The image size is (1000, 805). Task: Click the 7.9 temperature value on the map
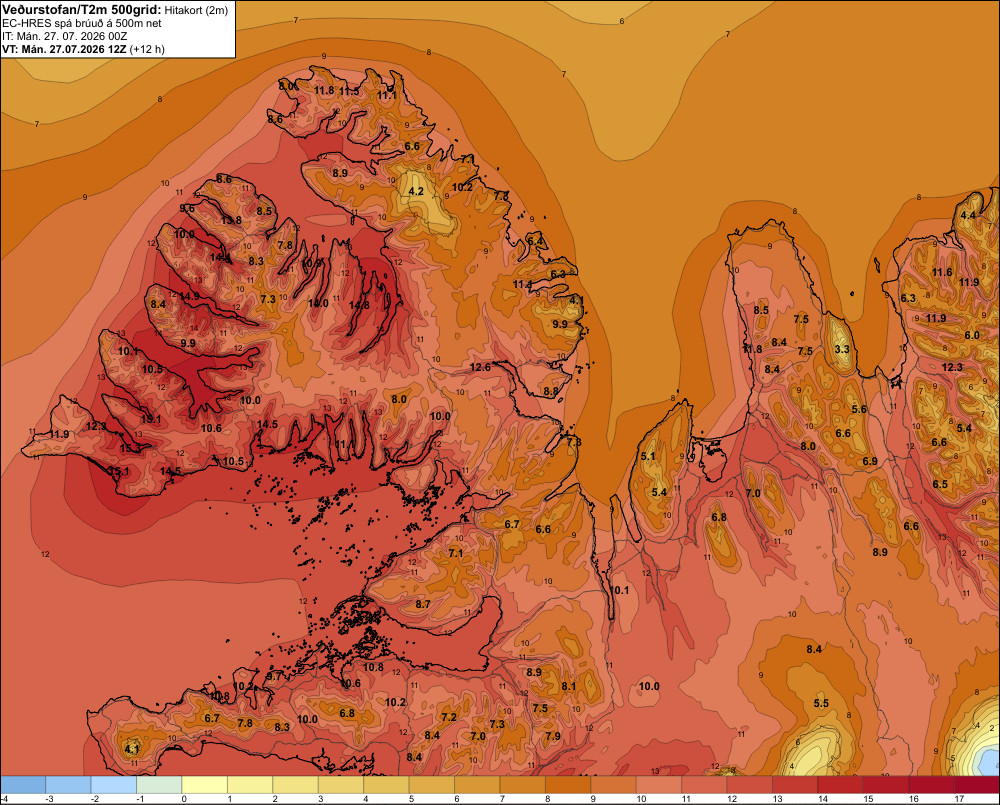553,735
